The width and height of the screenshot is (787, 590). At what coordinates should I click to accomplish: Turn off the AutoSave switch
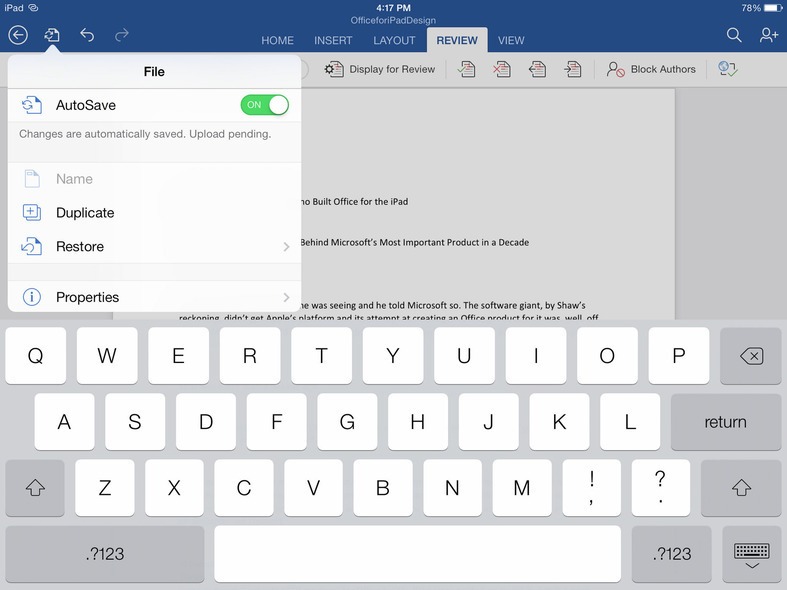point(264,105)
